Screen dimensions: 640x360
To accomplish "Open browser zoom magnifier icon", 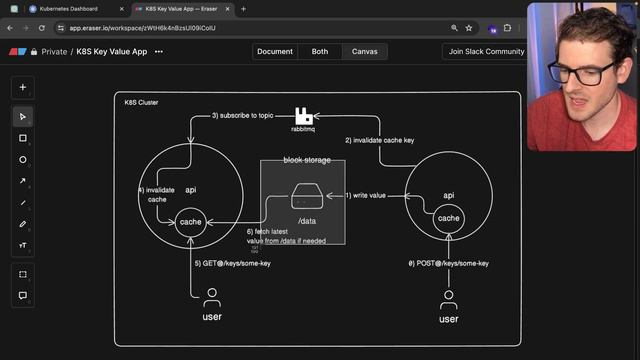I will pos(454,28).
